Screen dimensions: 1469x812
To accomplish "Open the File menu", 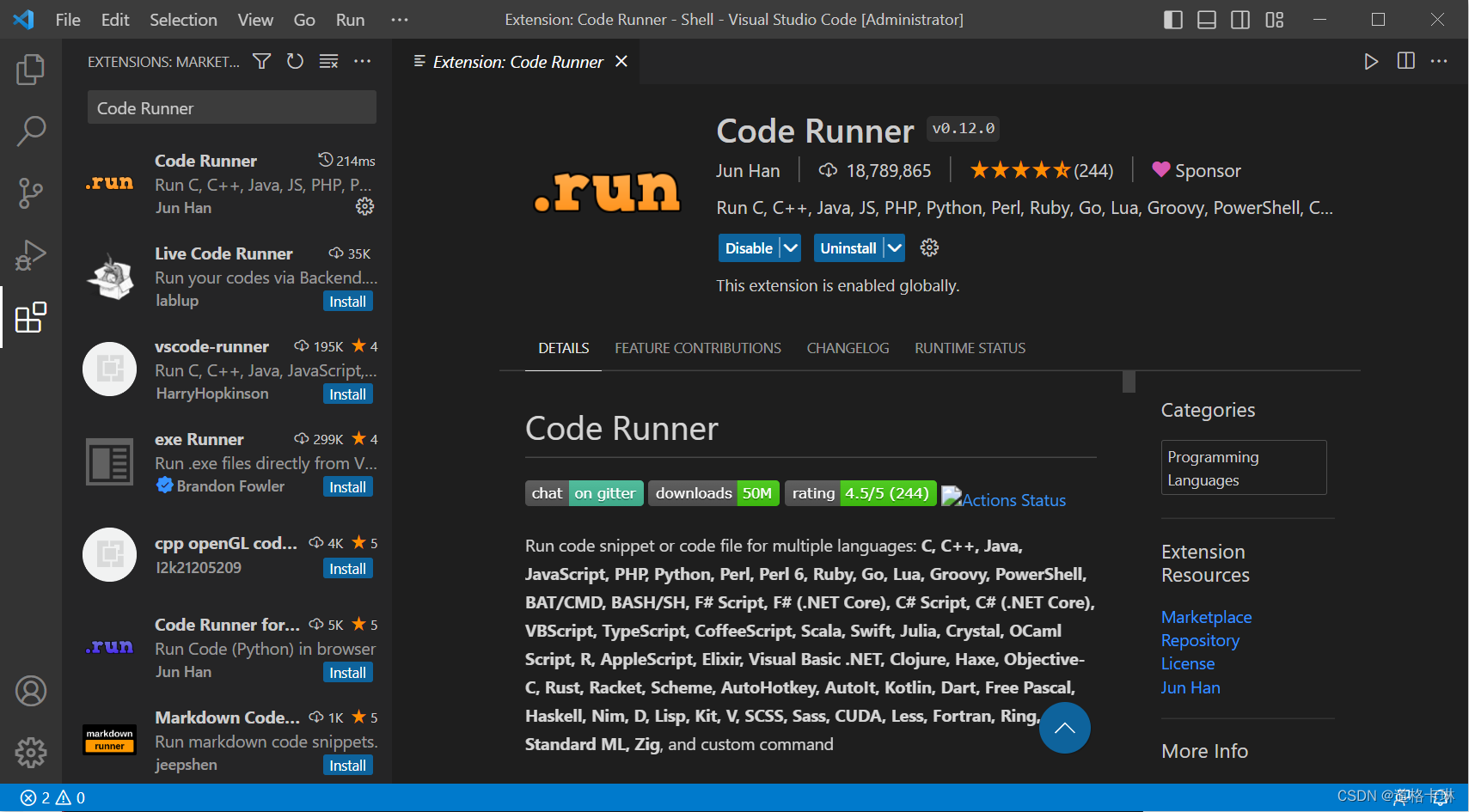I will pyautogui.click(x=68, y=20).
